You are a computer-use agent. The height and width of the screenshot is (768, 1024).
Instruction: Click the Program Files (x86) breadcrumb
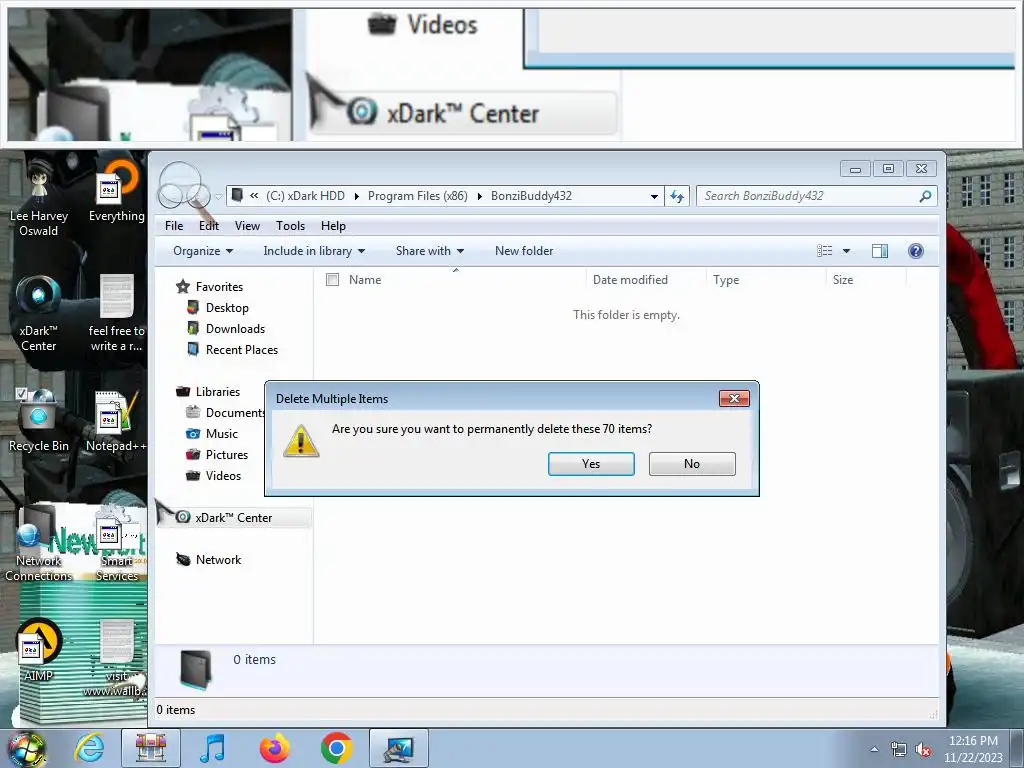(417, 196)
